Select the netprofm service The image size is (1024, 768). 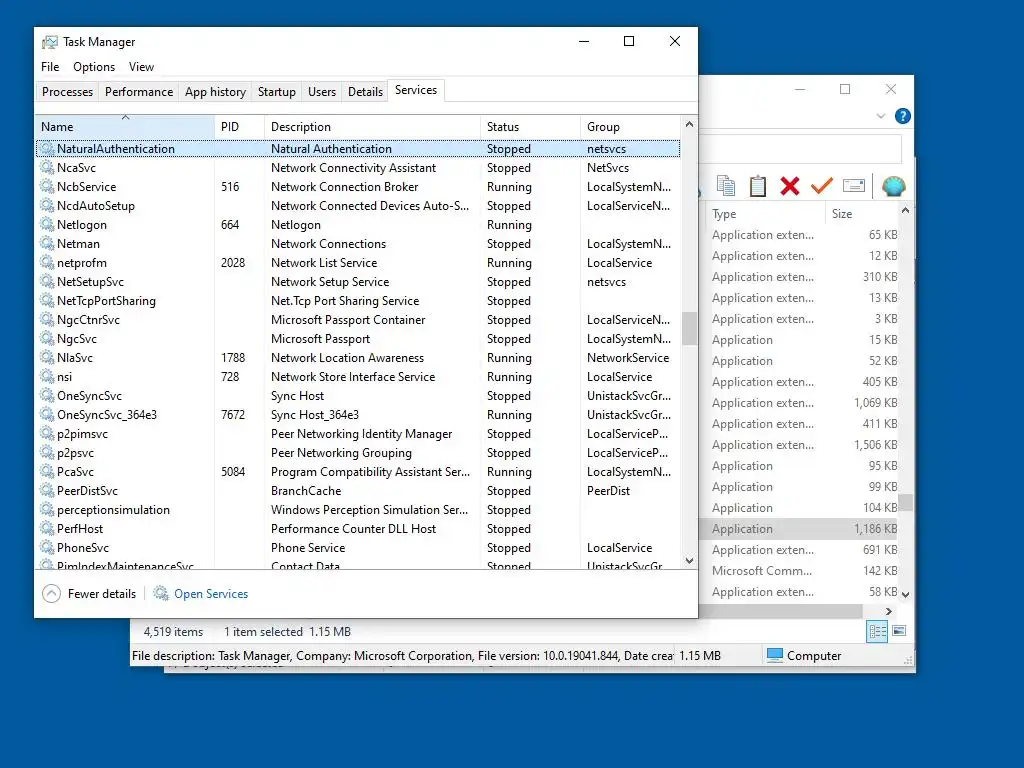point(358,263)
